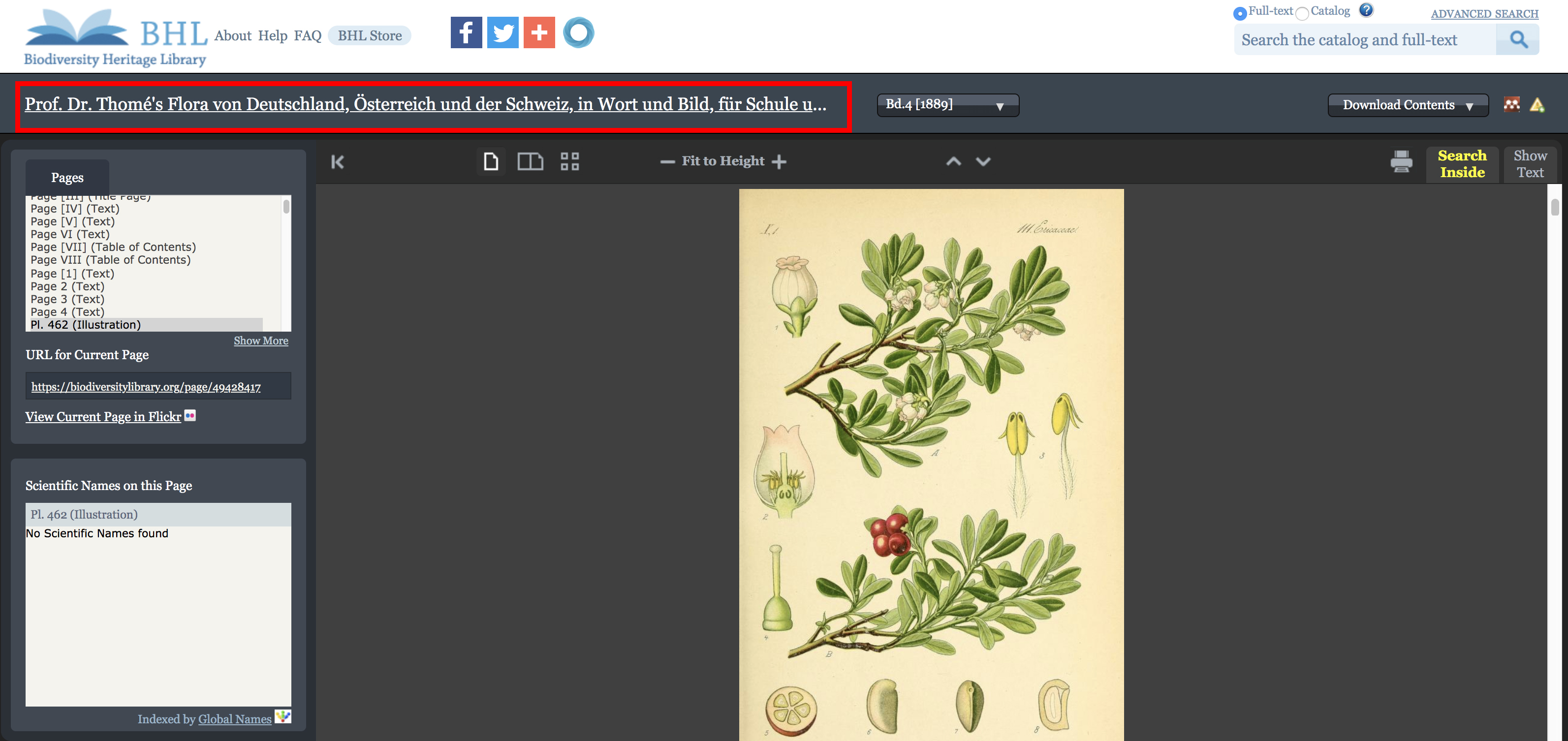
Task: Click the Show More link
Action: (261, 340)
